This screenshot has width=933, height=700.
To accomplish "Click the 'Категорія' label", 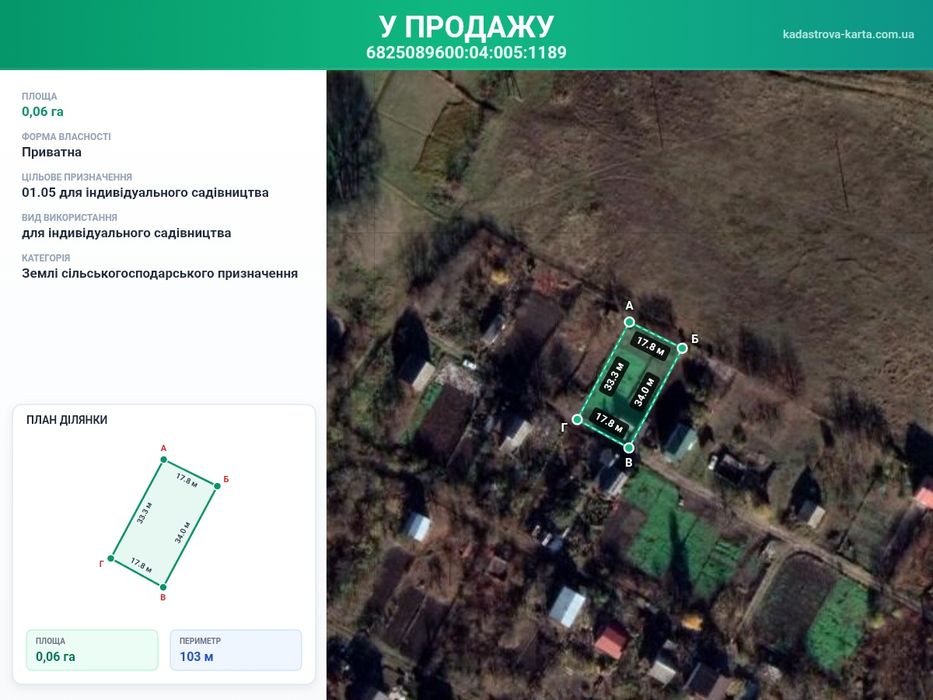I will (46, 258).
